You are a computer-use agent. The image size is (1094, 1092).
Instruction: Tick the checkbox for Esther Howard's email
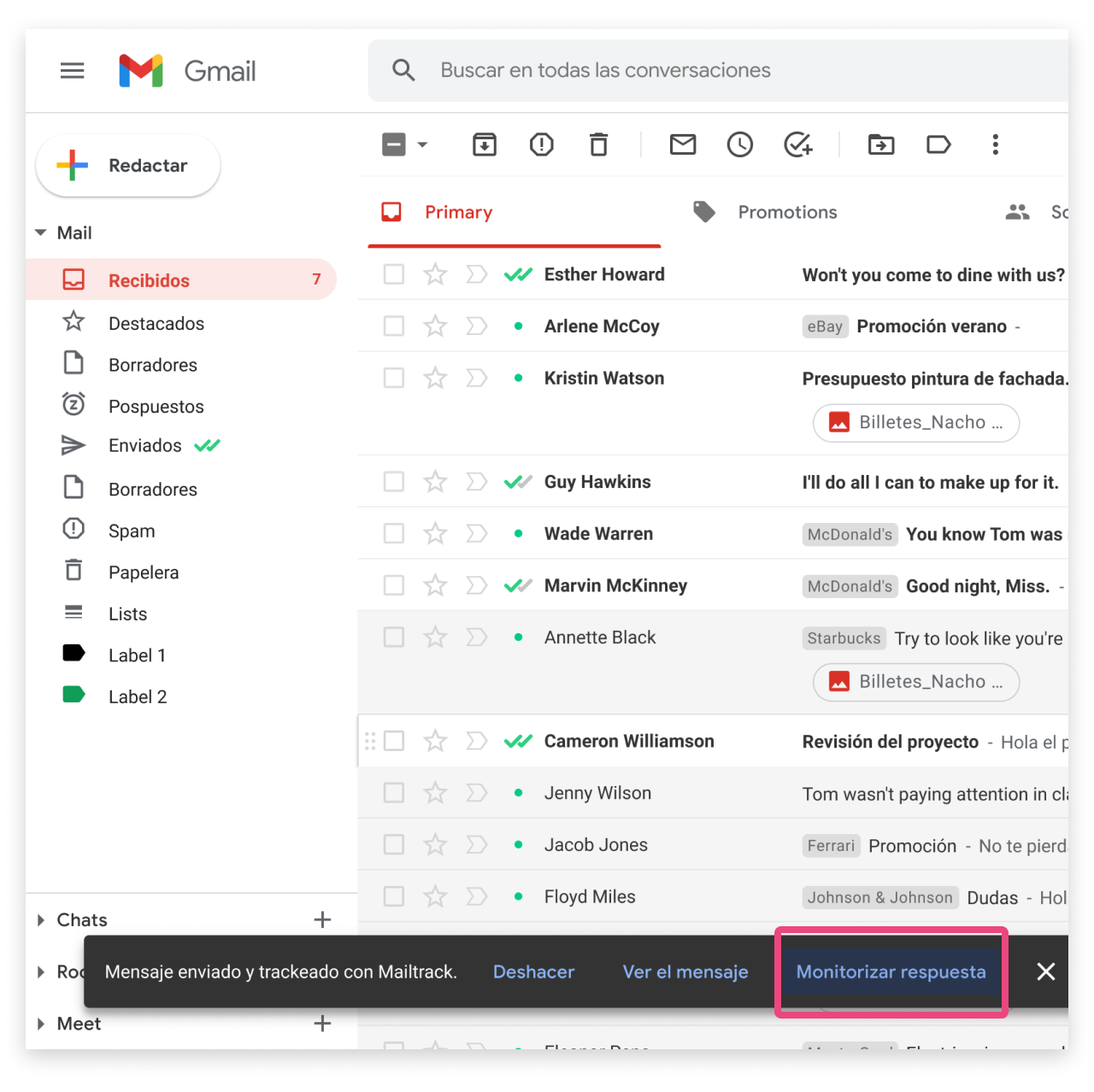click(394, 274)
